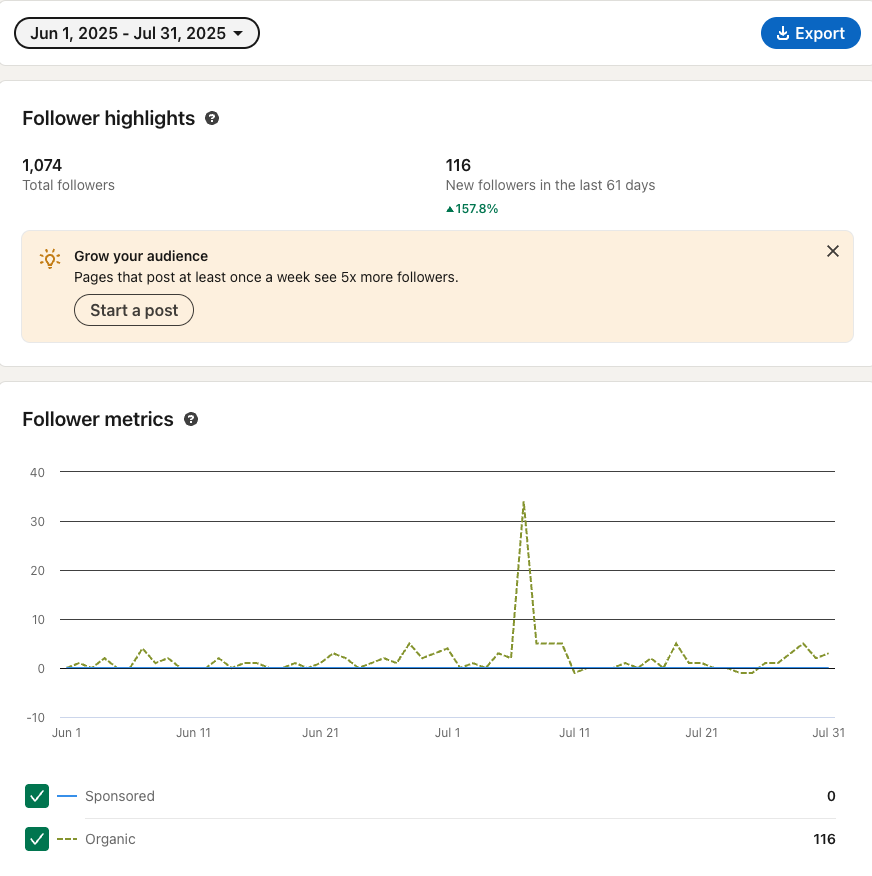Uncheck the Sponsored checkbox
The height and width of the screenshot is (876, 872).
point(37,796)
